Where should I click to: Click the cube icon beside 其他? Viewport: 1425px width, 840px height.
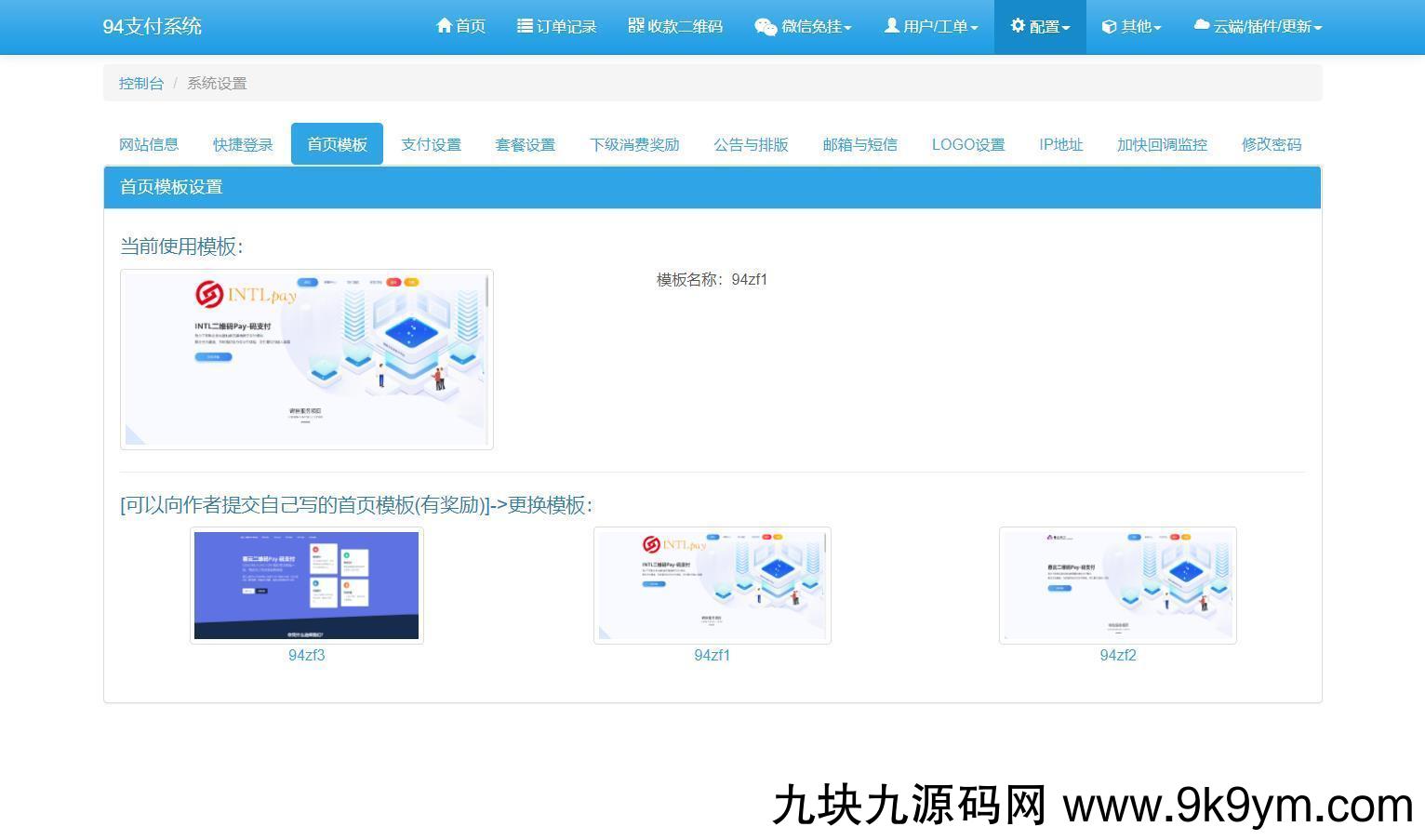point(1109,27)
